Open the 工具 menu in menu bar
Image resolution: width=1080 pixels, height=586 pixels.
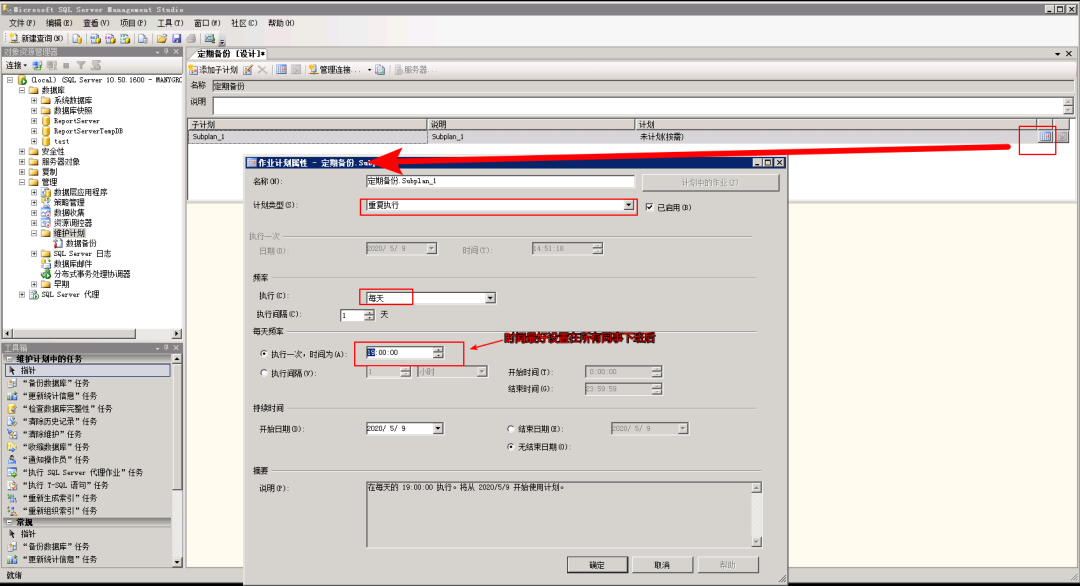[x=170, y=22]
